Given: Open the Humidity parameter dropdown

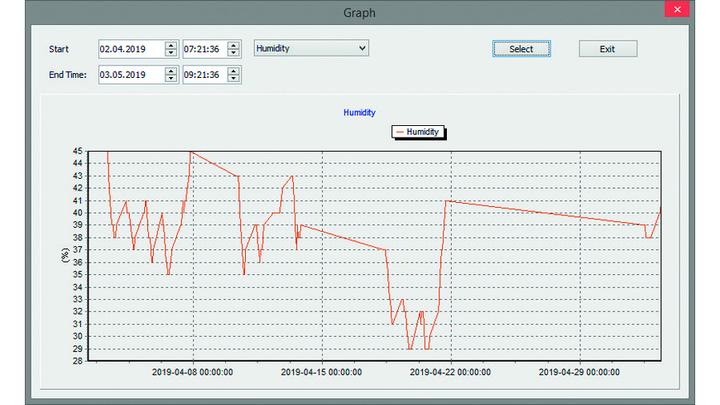Looking at the screenshot, I should (x=311, y=48).
